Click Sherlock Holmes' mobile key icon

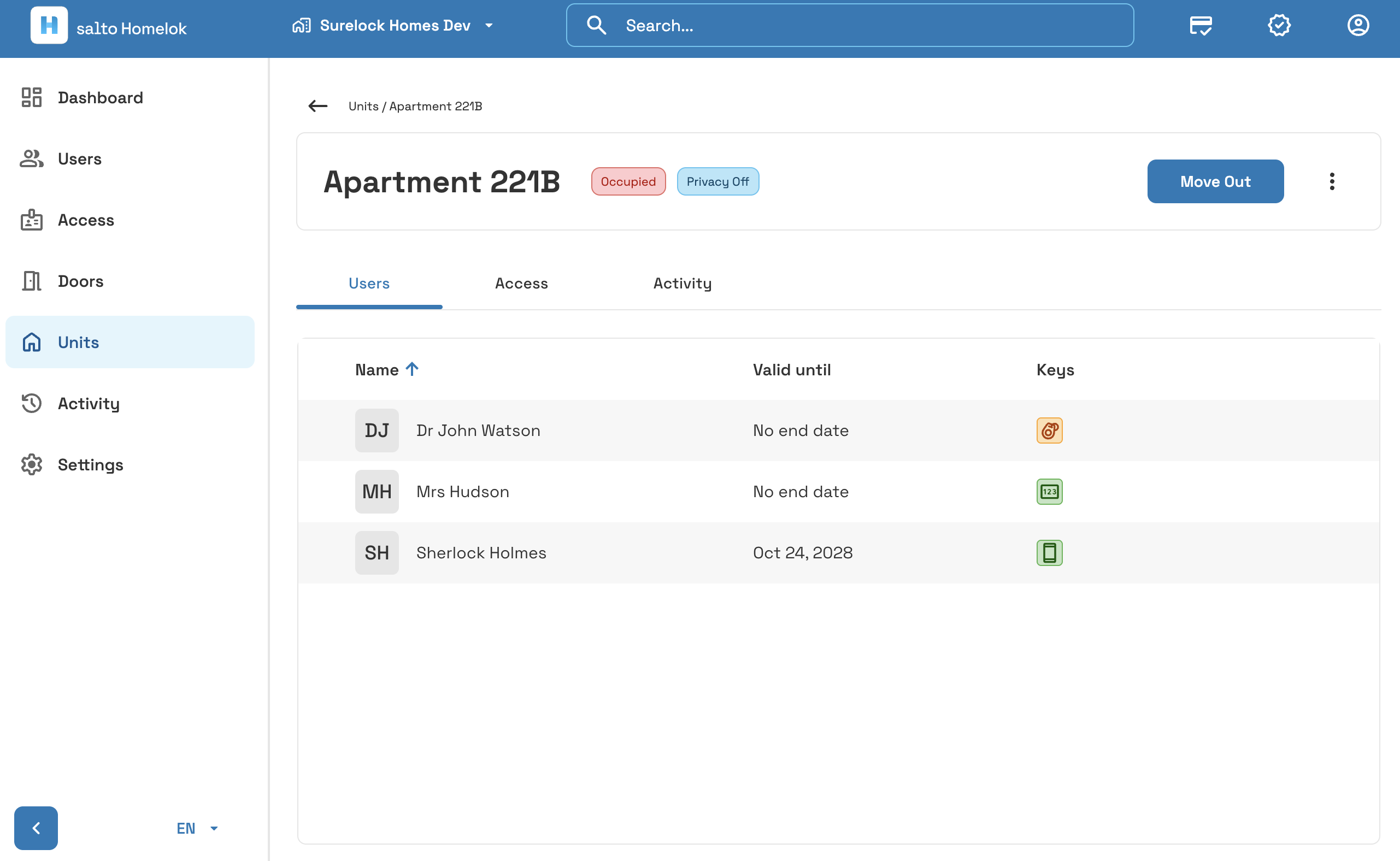(1049, 553)
